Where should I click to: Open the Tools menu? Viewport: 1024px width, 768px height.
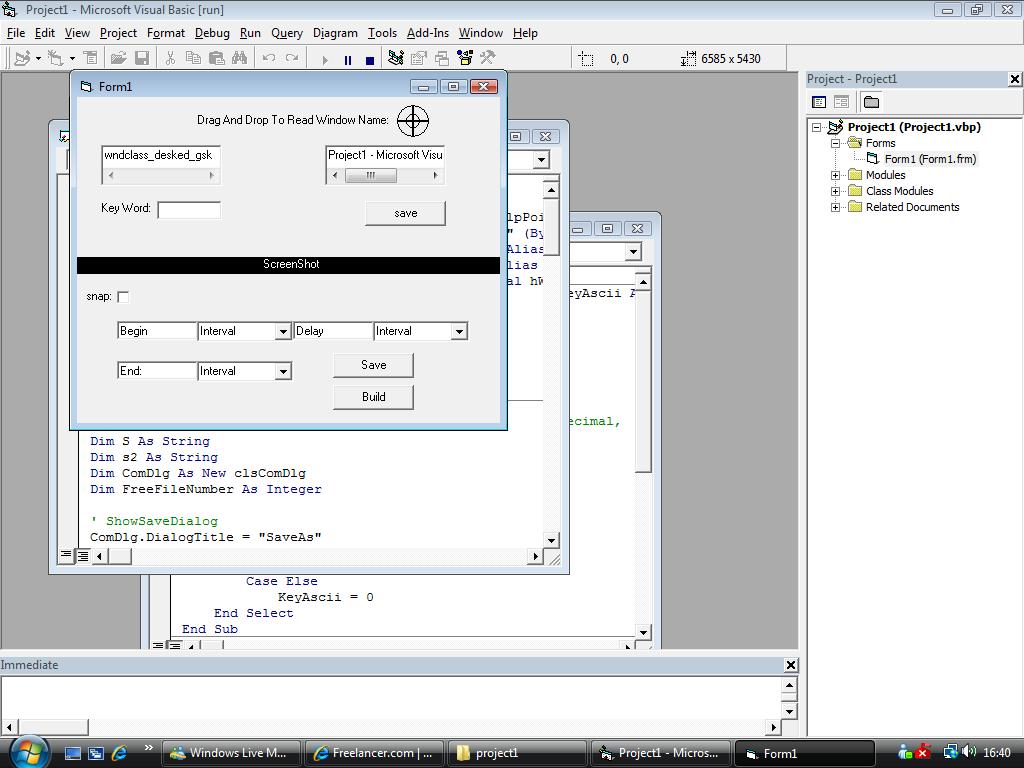(382, 33)
